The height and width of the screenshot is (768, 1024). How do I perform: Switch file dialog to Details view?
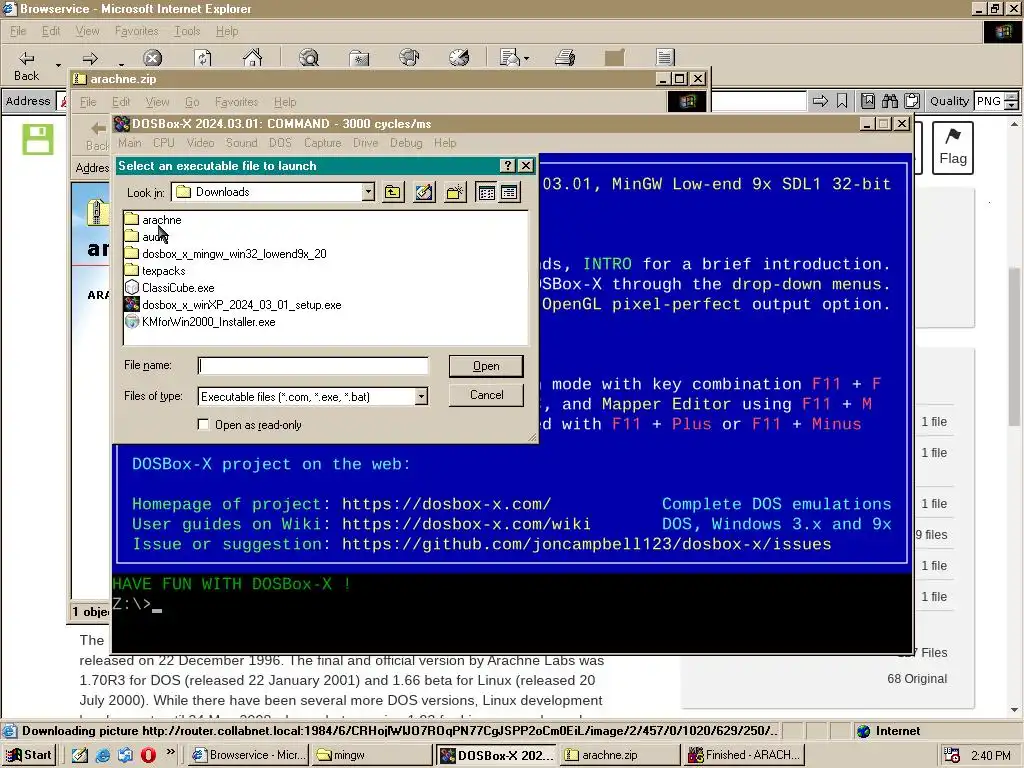coord(509,192)
